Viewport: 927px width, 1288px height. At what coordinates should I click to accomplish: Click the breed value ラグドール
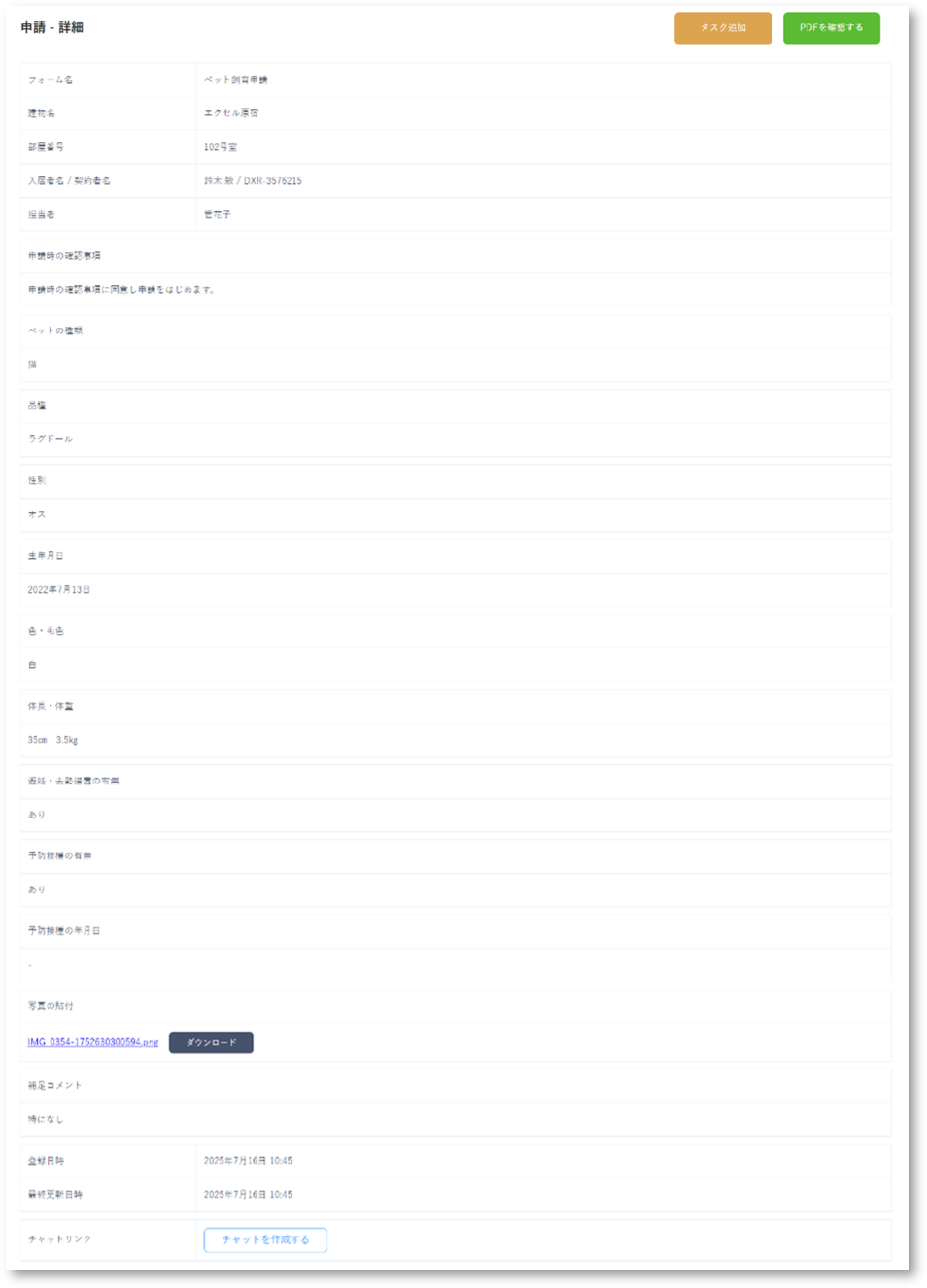click(51, 439)
